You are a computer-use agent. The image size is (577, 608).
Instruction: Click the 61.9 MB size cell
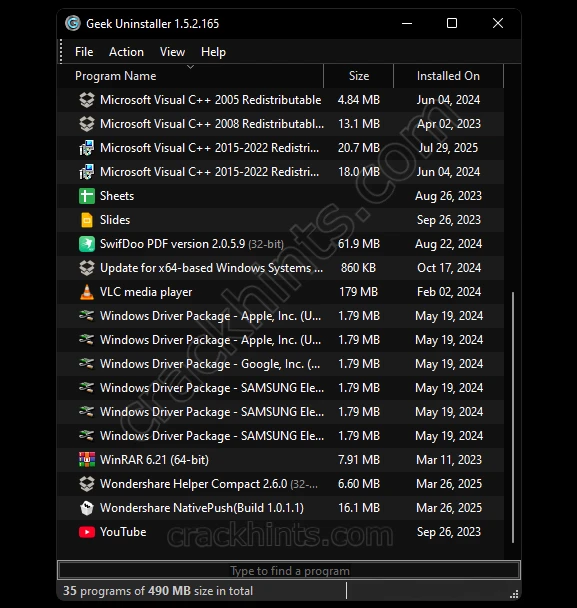click(359, 244)
